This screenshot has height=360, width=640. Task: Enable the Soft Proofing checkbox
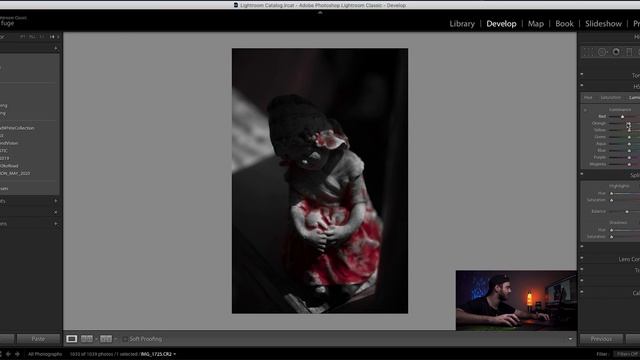point(125,339)
